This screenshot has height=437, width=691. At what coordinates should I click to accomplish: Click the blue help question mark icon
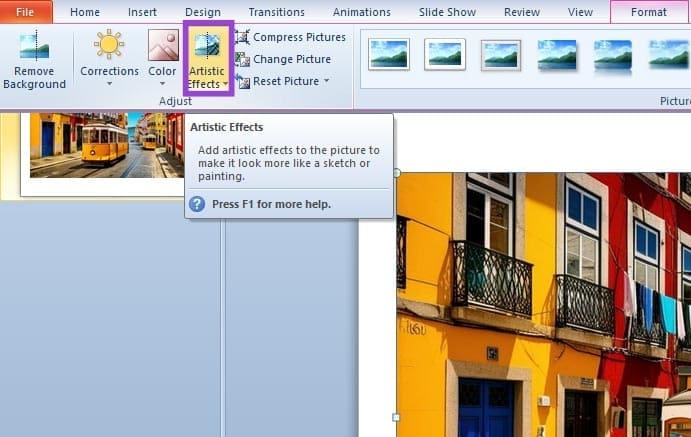[197, 204]
